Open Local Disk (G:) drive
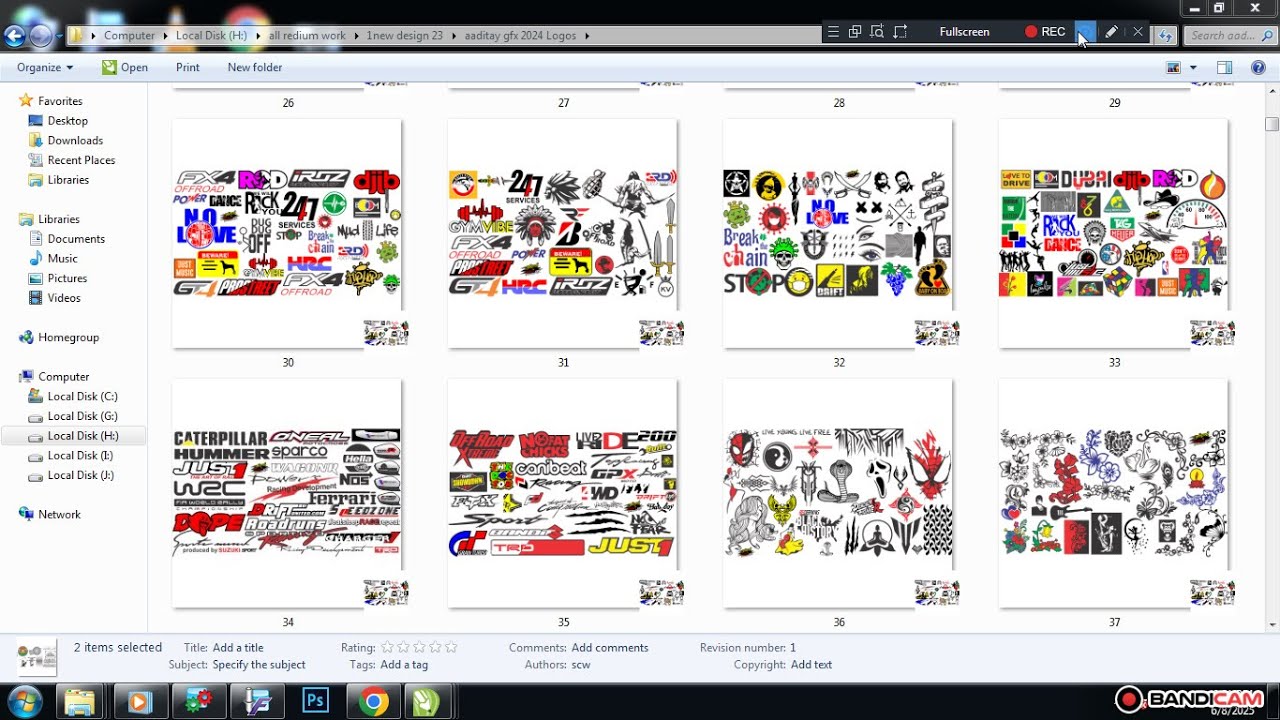1280x720 pixels. (82, 416)
